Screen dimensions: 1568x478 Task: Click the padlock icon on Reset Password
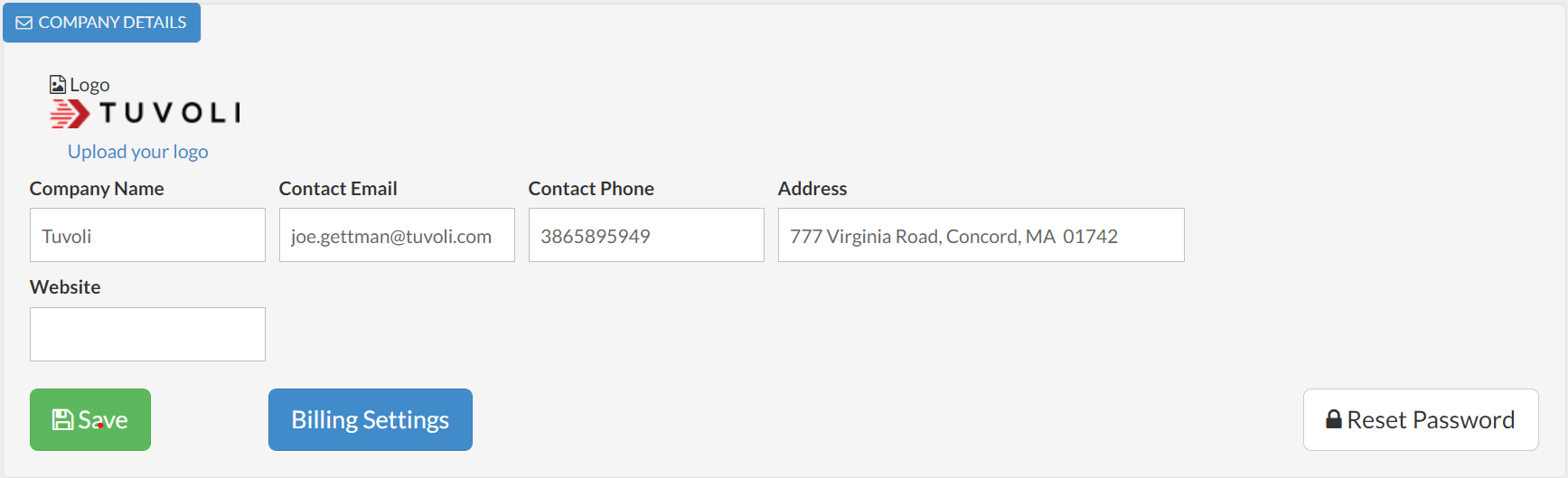(x=1333, y=419)
